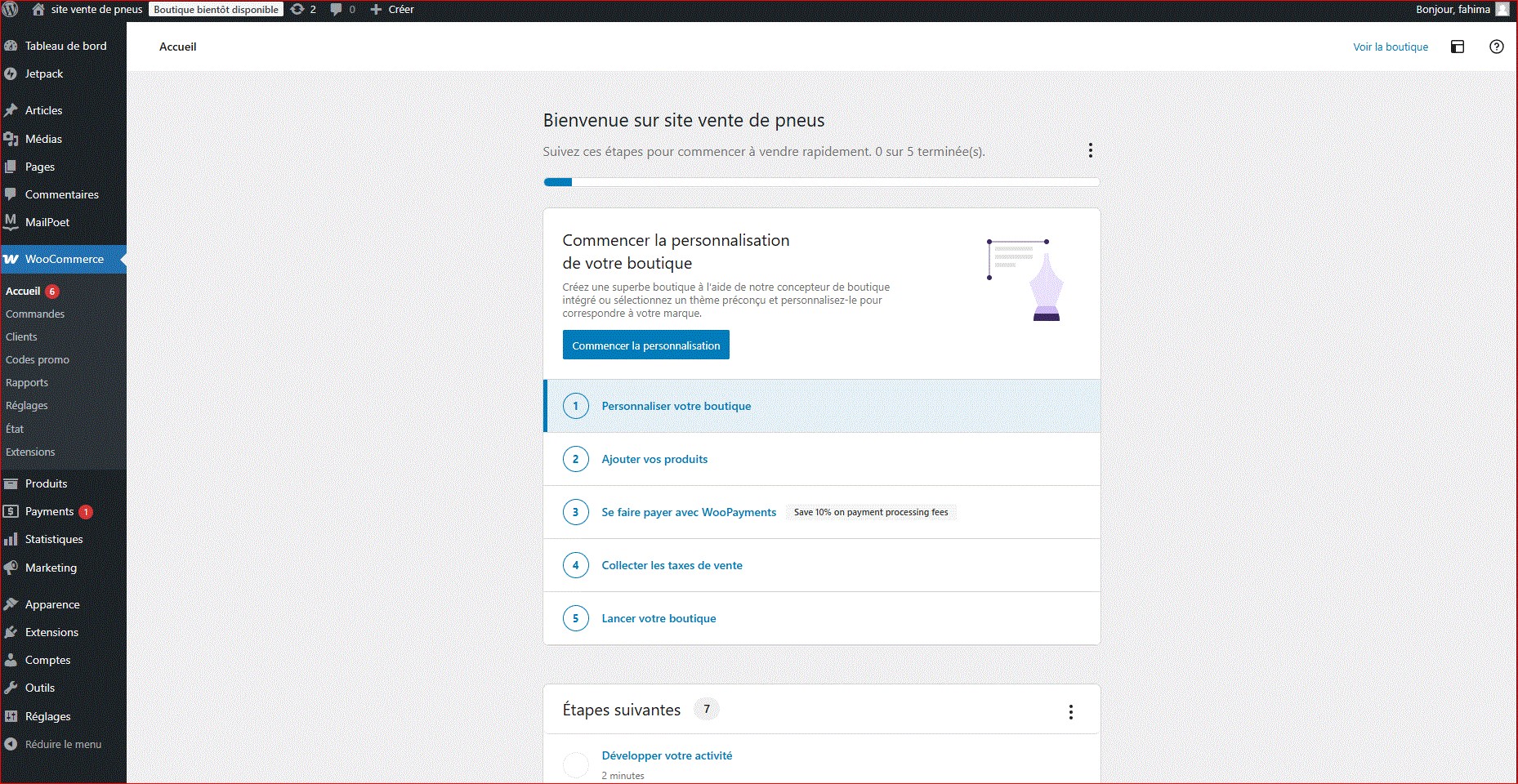
Task: Click the Extensions plug icon near Apparence
Action: click(11, 632)
